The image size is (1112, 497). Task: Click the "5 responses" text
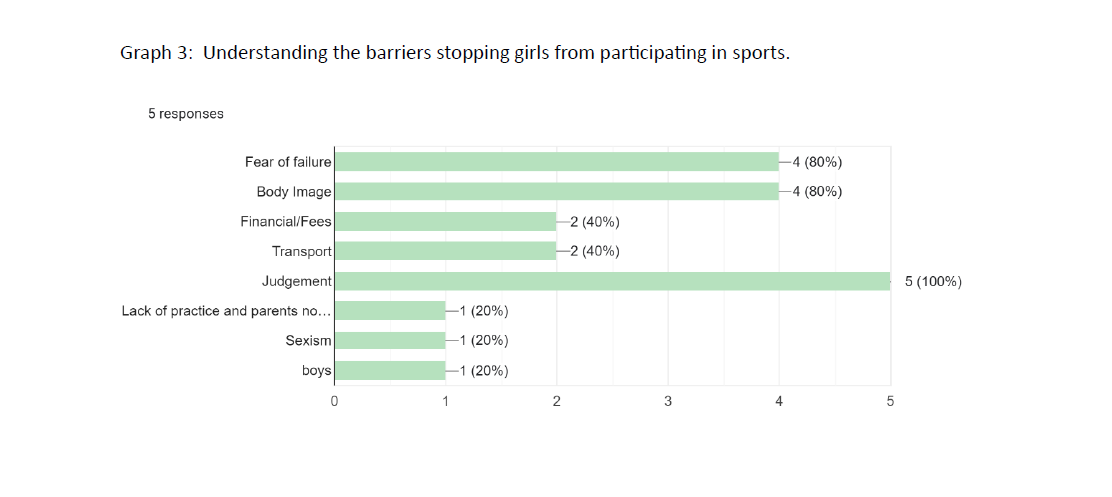pyautogui.click(x=186, y=114)
